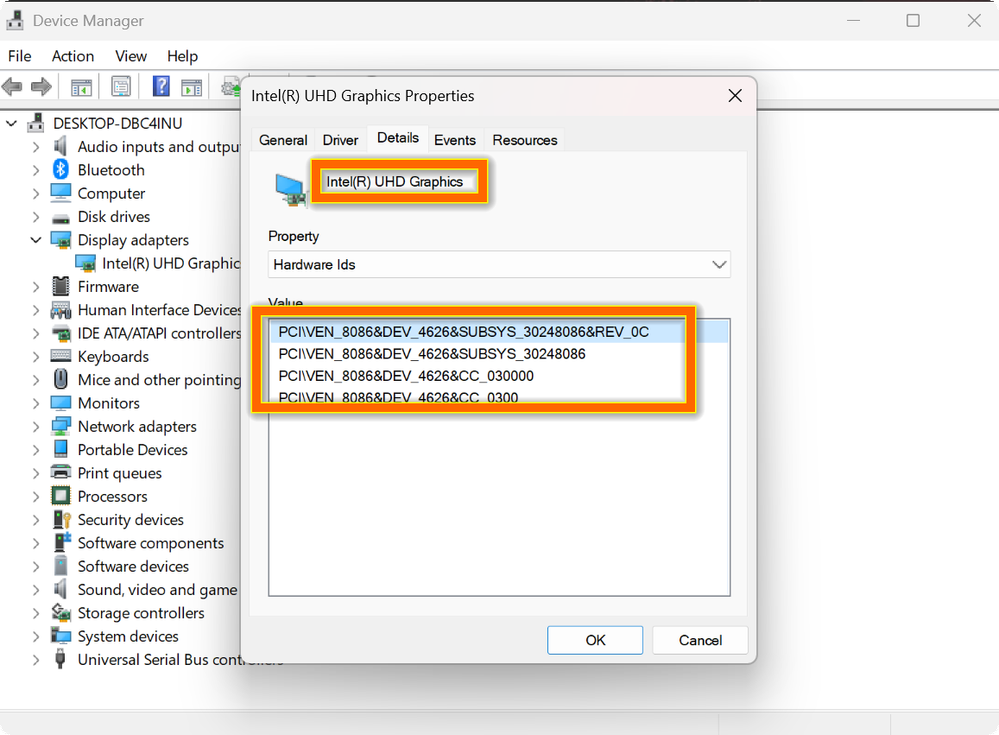This screenshot has height=735, width=999.
Task: Select the Storage controllers icon
Action: click(x=61, y=612)
